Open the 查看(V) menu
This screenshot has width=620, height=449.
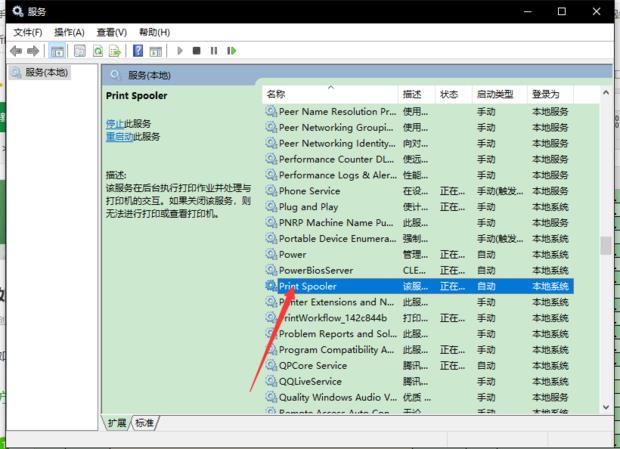point(110,32)
